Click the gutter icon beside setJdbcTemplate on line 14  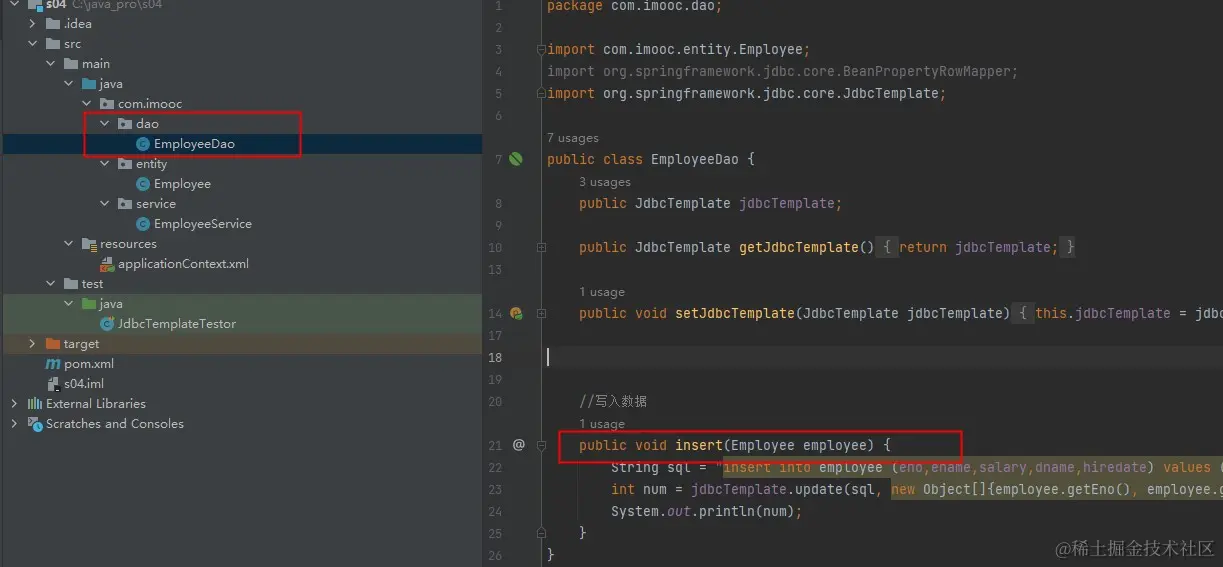[x=516, y=313]
